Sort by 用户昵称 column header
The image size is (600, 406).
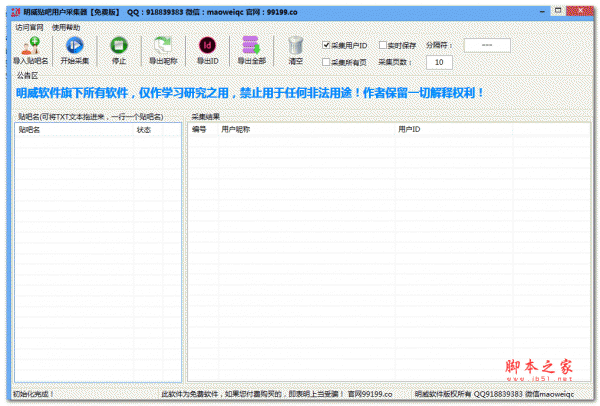pos(236,130)
